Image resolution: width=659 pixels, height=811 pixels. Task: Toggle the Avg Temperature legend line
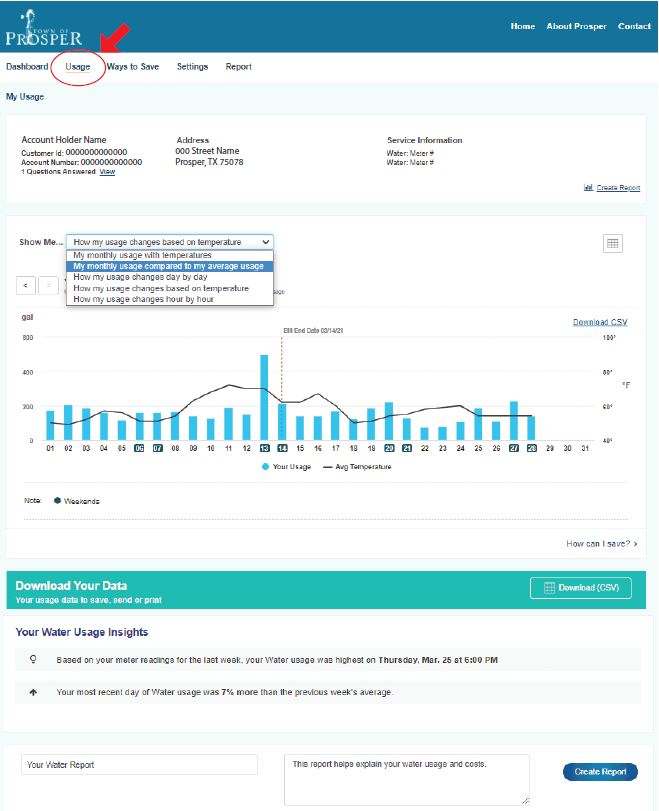tap(328, 466)
